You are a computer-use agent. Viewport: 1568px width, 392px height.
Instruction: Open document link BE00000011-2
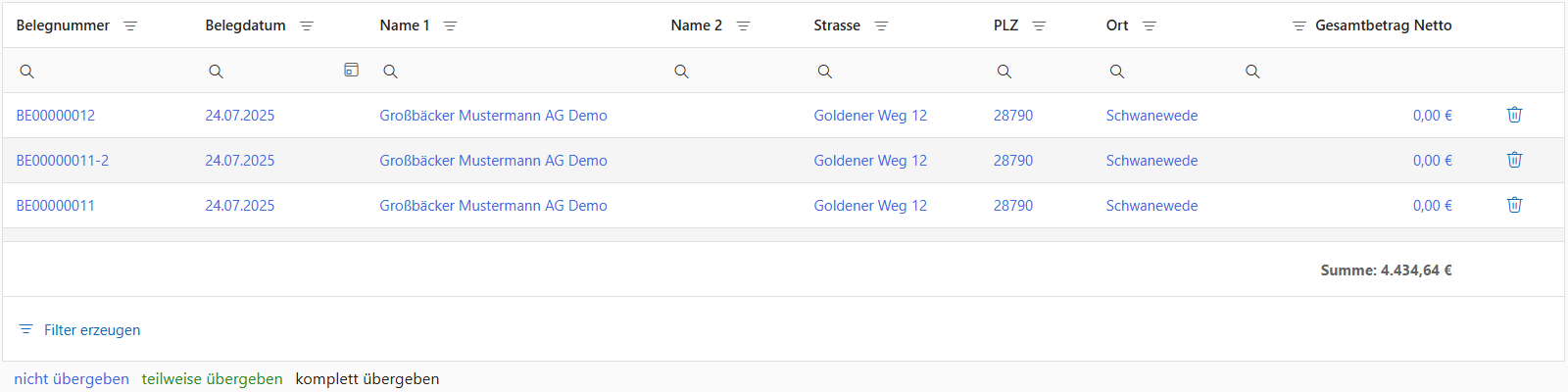63,161
